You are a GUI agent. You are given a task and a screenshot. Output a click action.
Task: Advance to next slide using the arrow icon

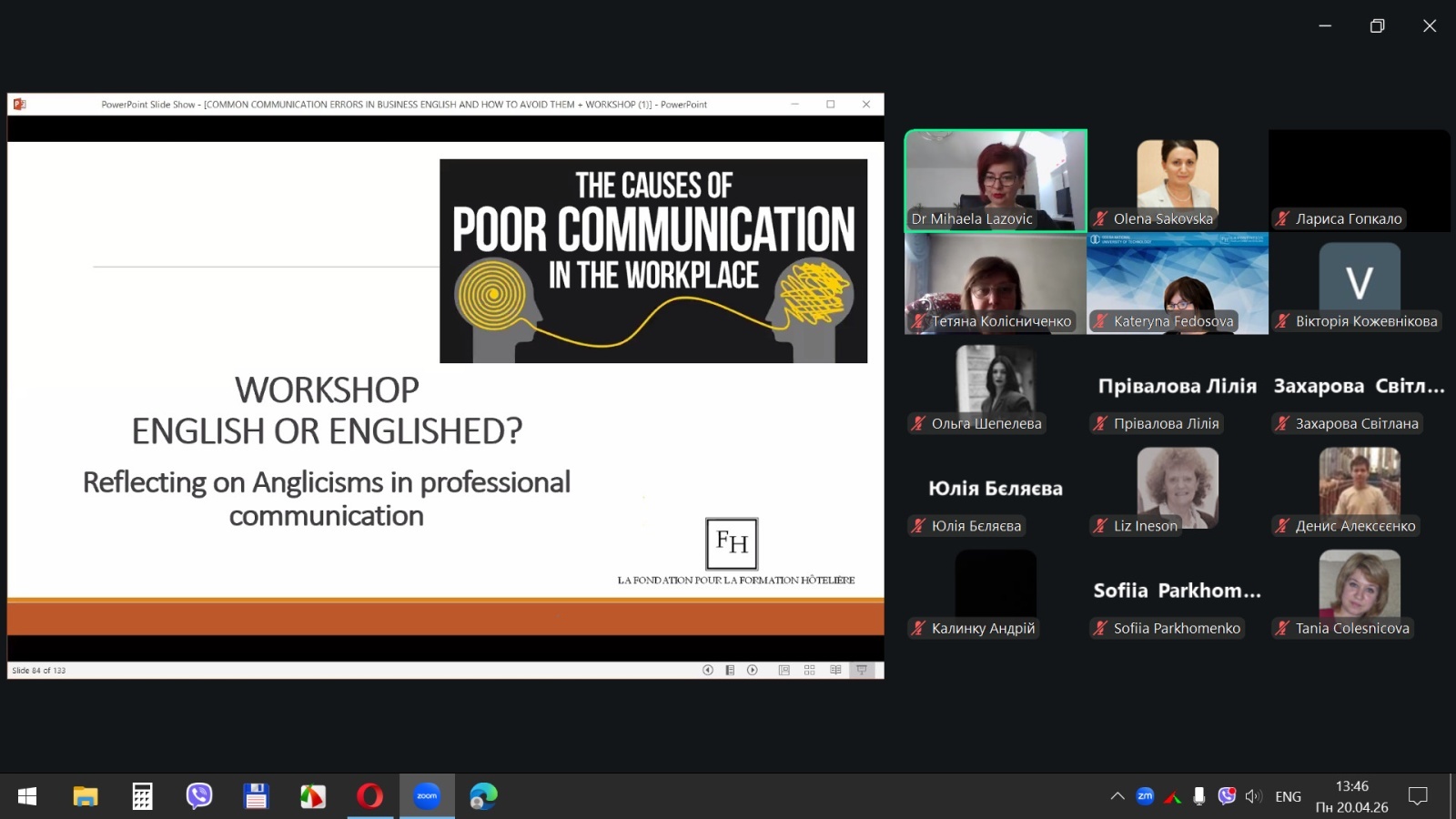753,670
